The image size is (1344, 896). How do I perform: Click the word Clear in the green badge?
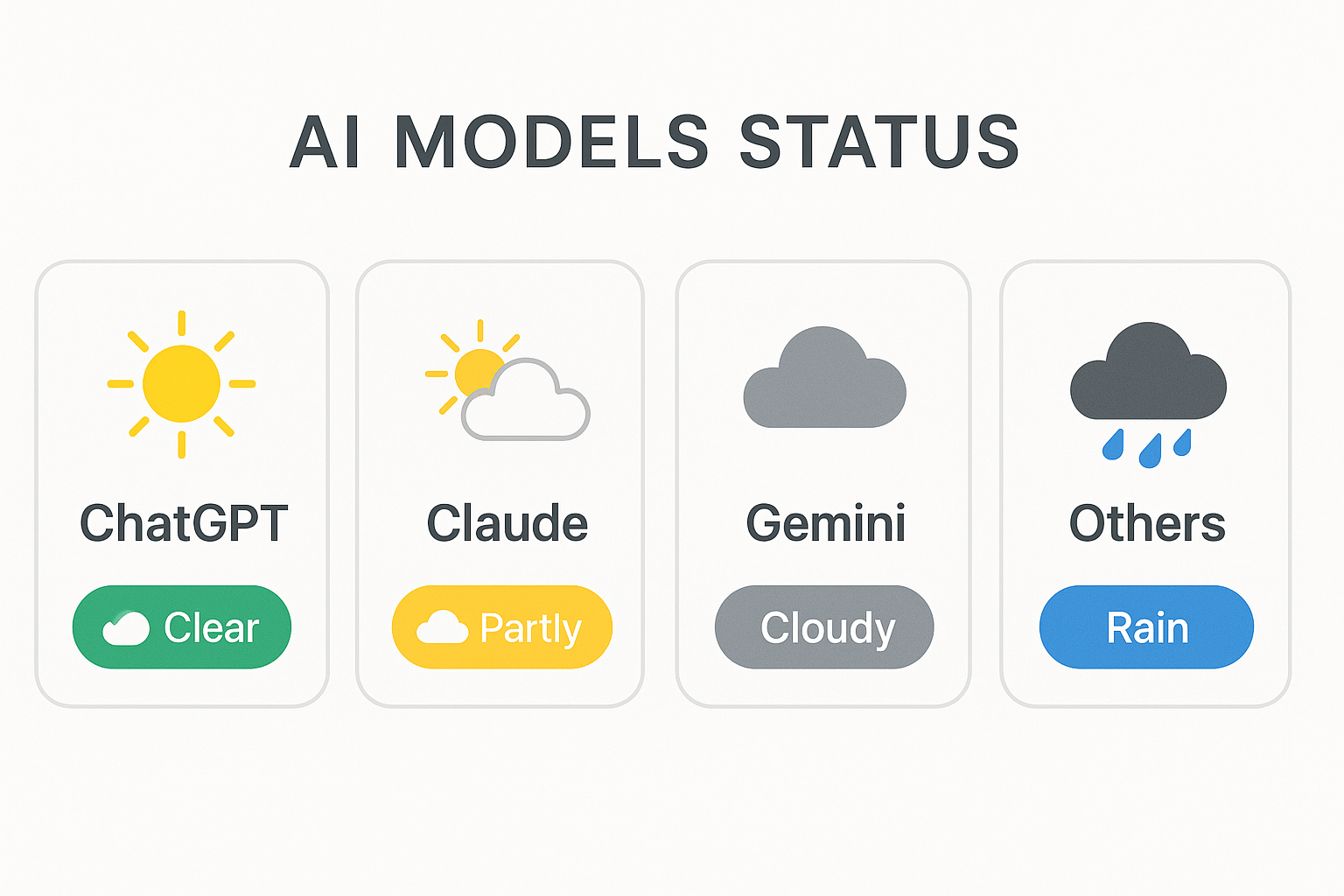point(212,628)
